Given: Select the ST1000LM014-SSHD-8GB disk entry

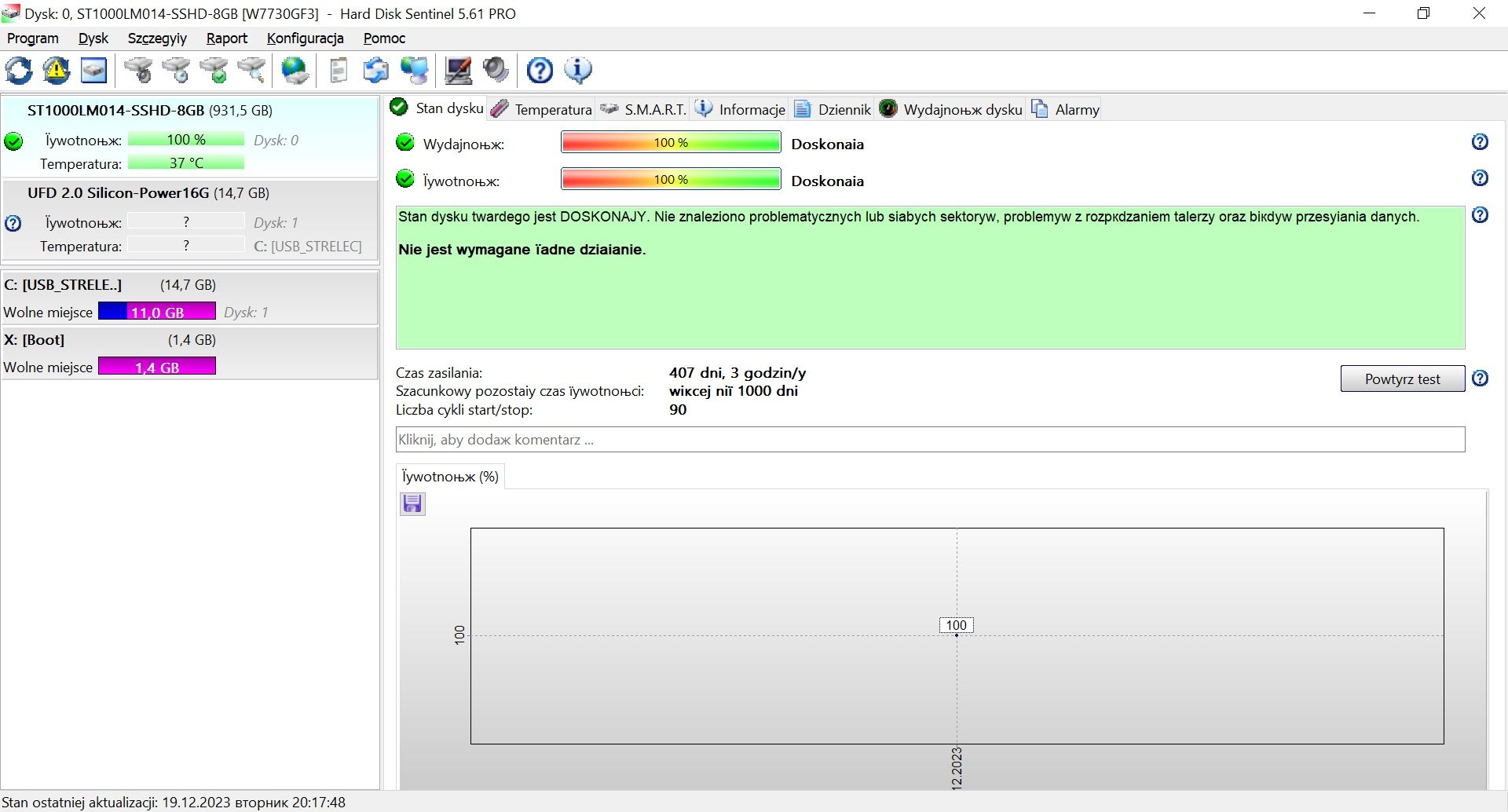Looking at the screenshot, I should (190, 137).
